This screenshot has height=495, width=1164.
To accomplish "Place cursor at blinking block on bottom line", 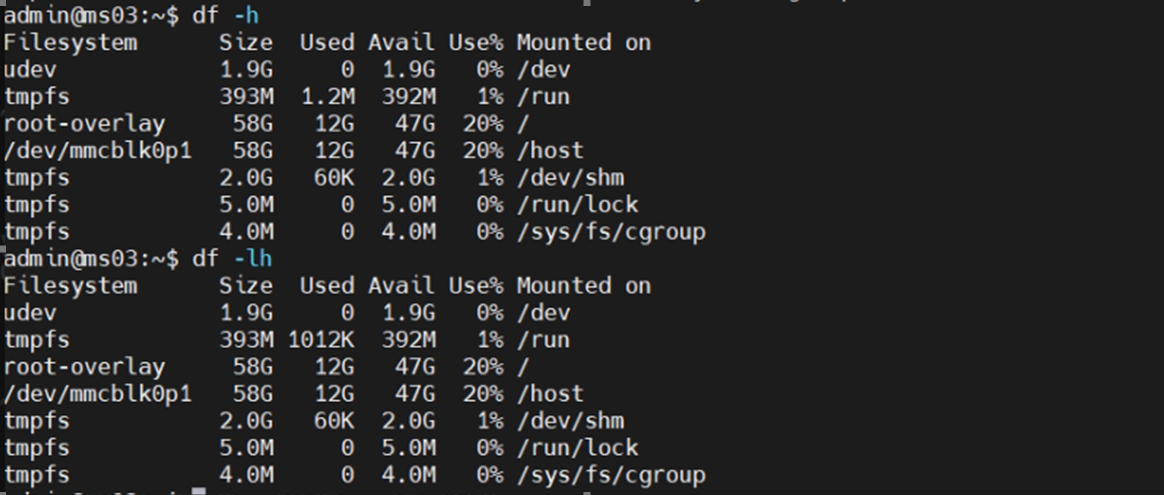I will (198, 491).
